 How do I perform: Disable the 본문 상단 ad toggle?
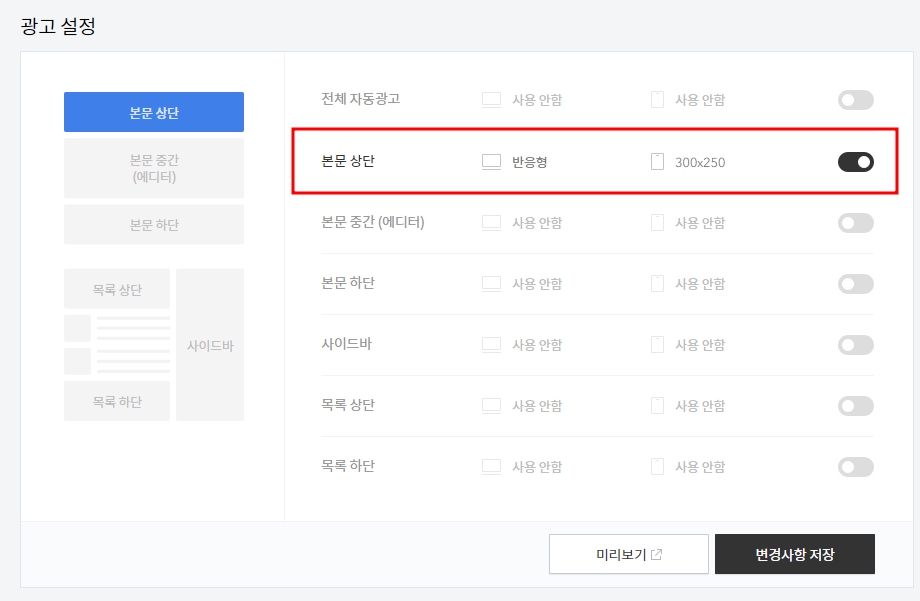(x=855, y=161)
